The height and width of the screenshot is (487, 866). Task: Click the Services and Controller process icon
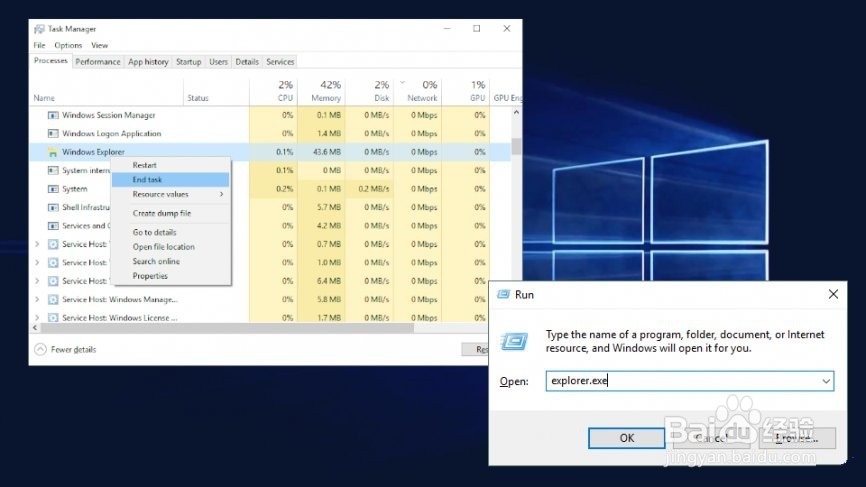[53, 226]
